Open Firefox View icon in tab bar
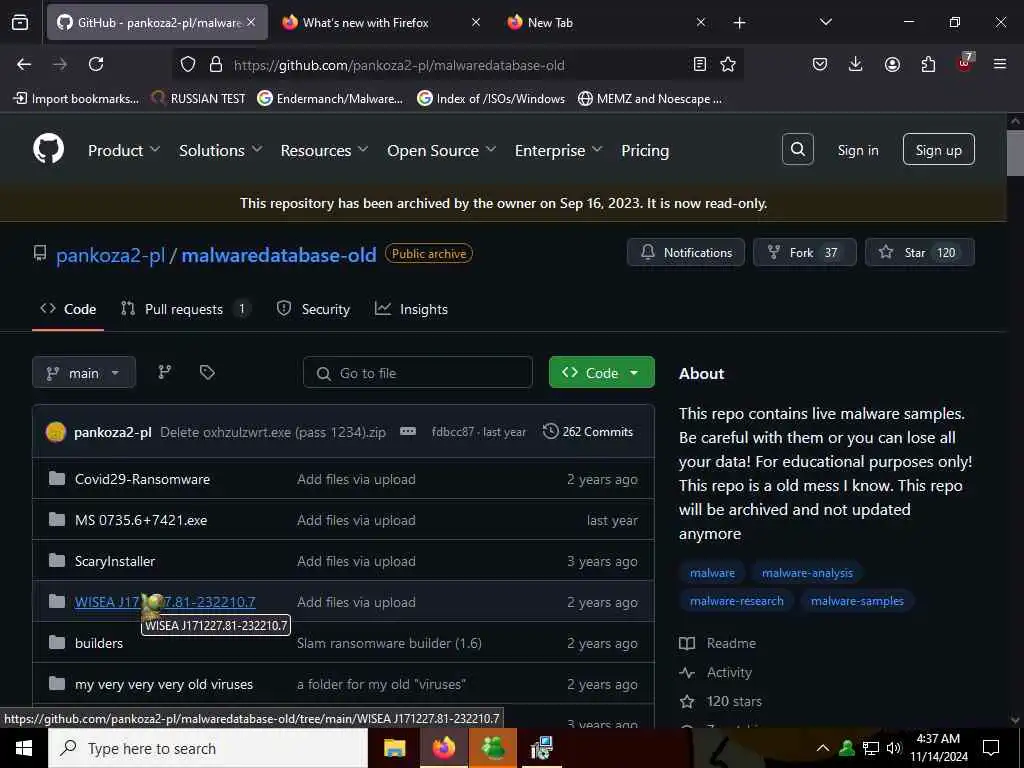Image resolution: width=1024 pixels, height=768 pixels. [x=20, y=22]
